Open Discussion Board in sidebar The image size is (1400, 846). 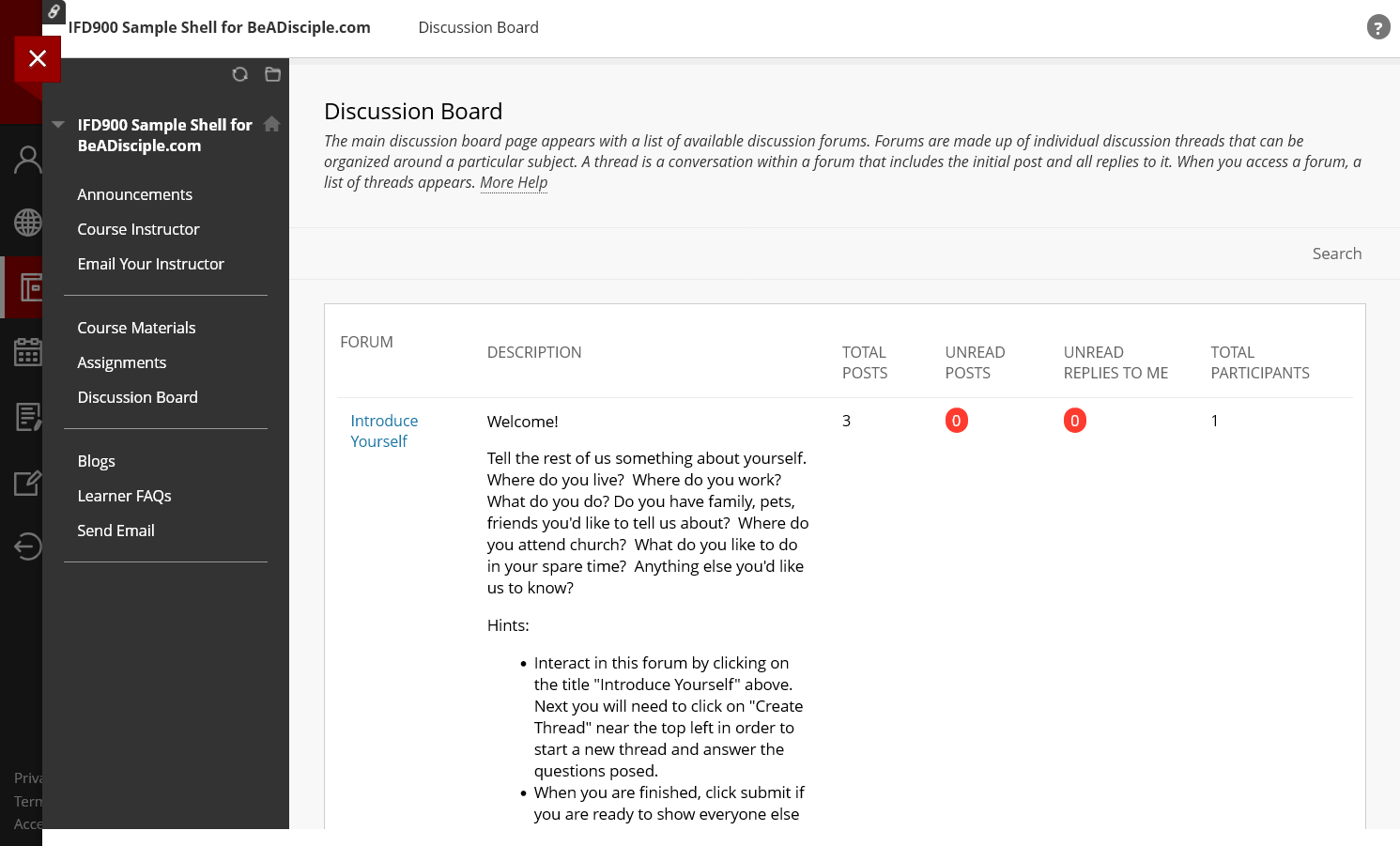(x=138, y=397)
